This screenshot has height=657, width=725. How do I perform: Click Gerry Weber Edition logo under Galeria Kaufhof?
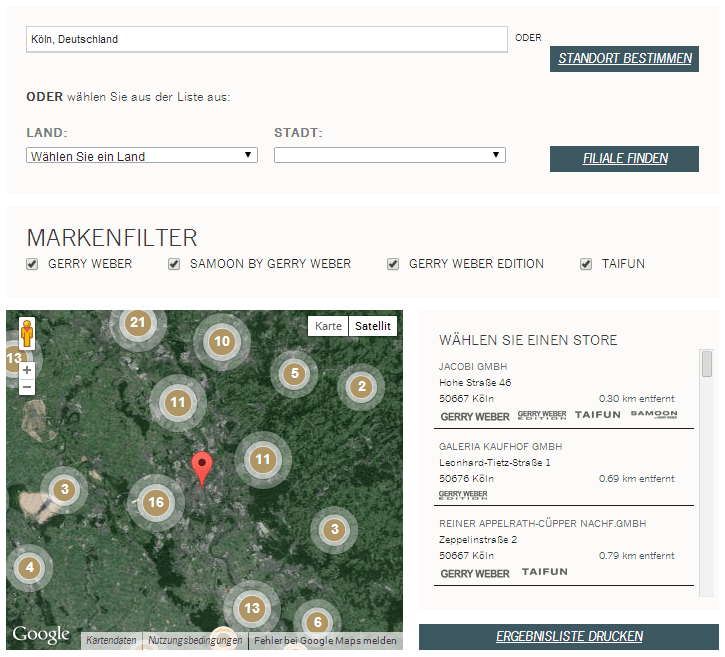tap(463, 495)
